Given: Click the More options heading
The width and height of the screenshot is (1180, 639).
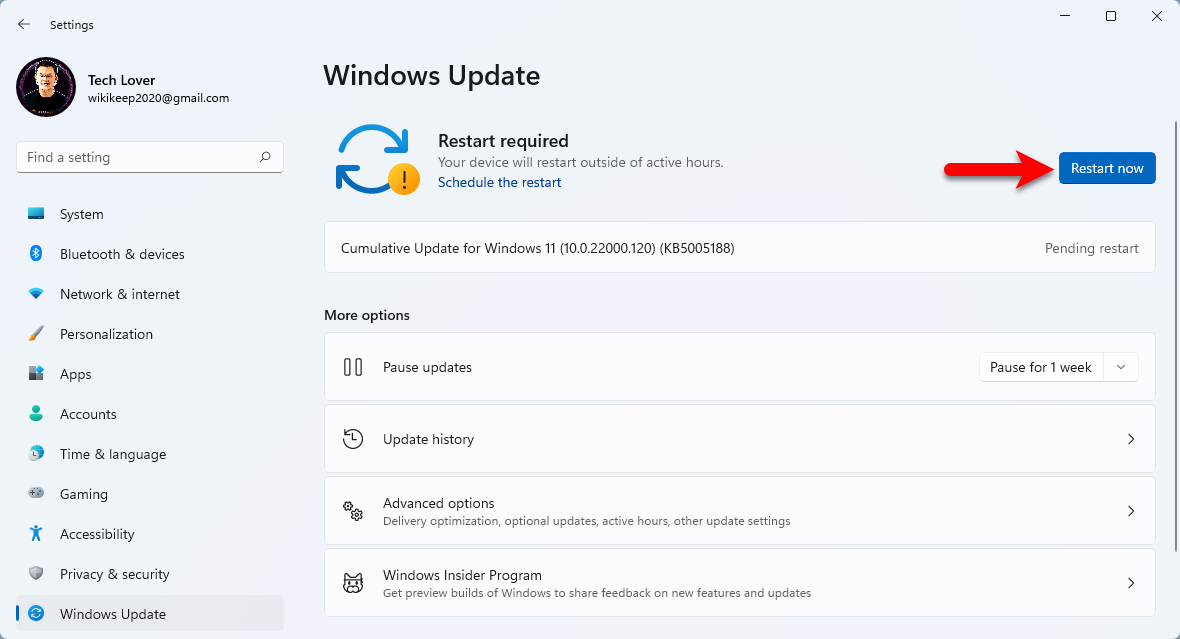Looking at the screenshot, I should pos(366,315).
